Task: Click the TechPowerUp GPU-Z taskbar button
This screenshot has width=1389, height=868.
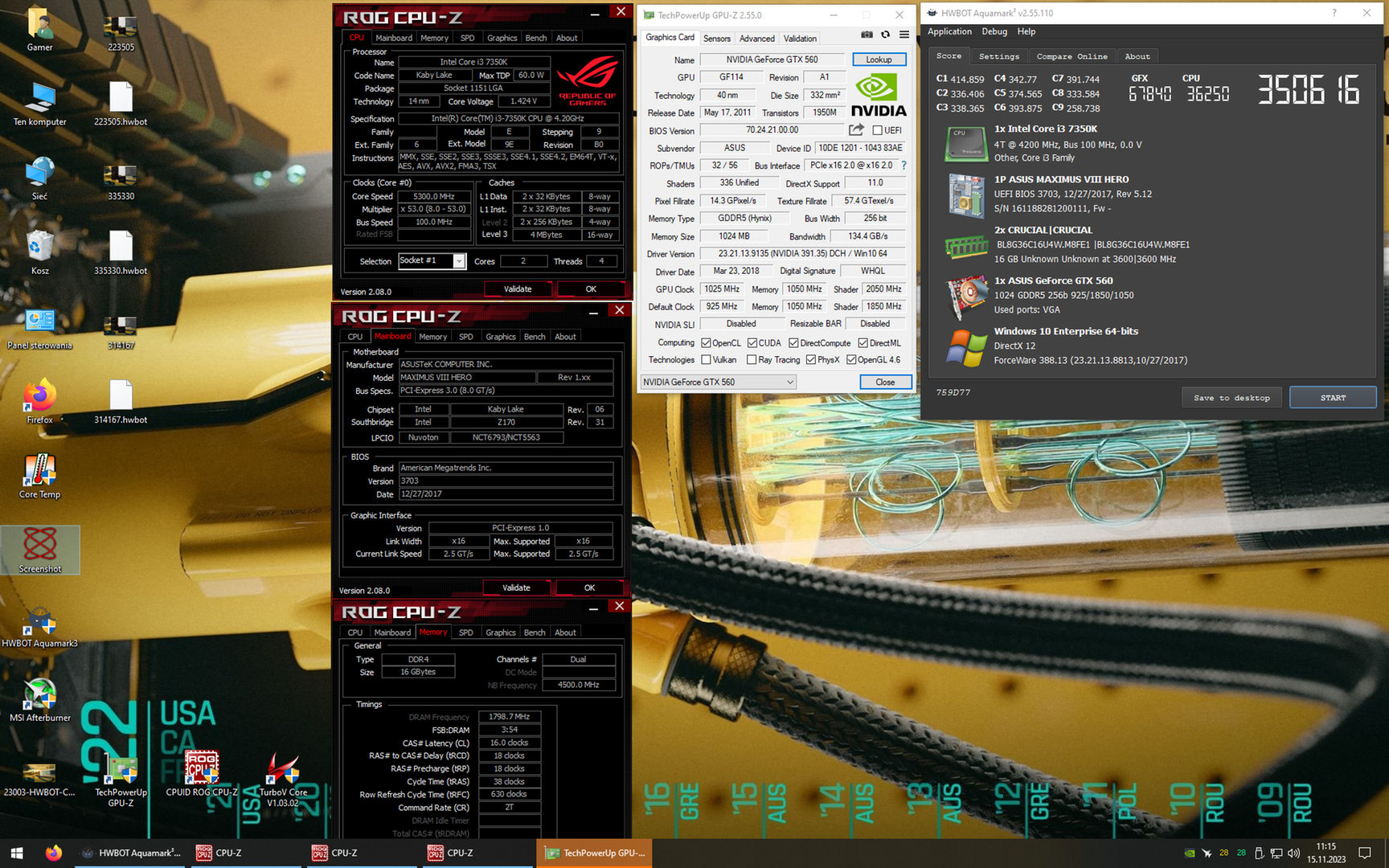Action: click(x=594, y=853)
